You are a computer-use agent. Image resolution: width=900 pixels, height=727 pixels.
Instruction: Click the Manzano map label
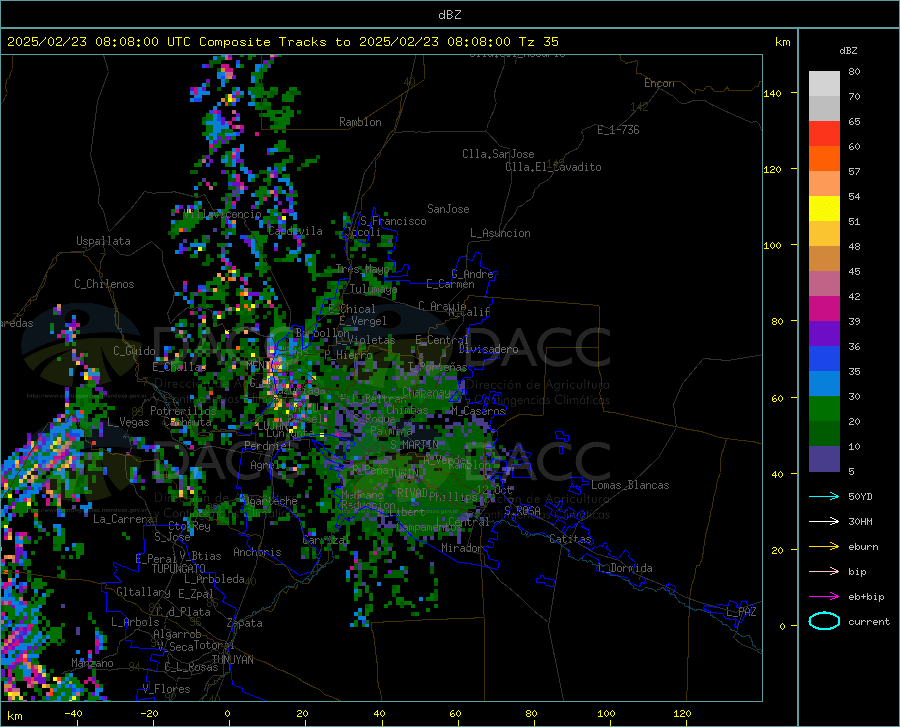pyautogui.click(x=92, y=663)
